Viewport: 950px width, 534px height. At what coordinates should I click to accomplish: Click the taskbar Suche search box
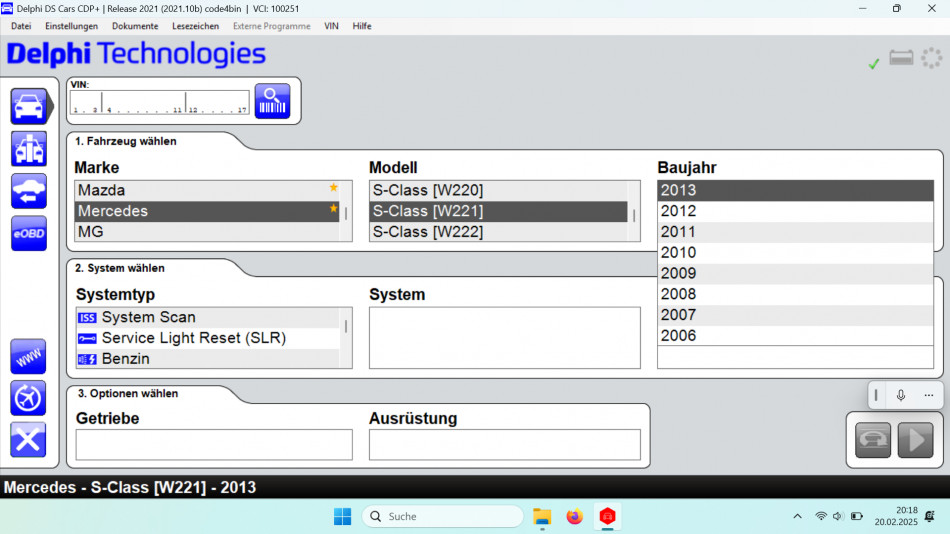coord(443,516)
